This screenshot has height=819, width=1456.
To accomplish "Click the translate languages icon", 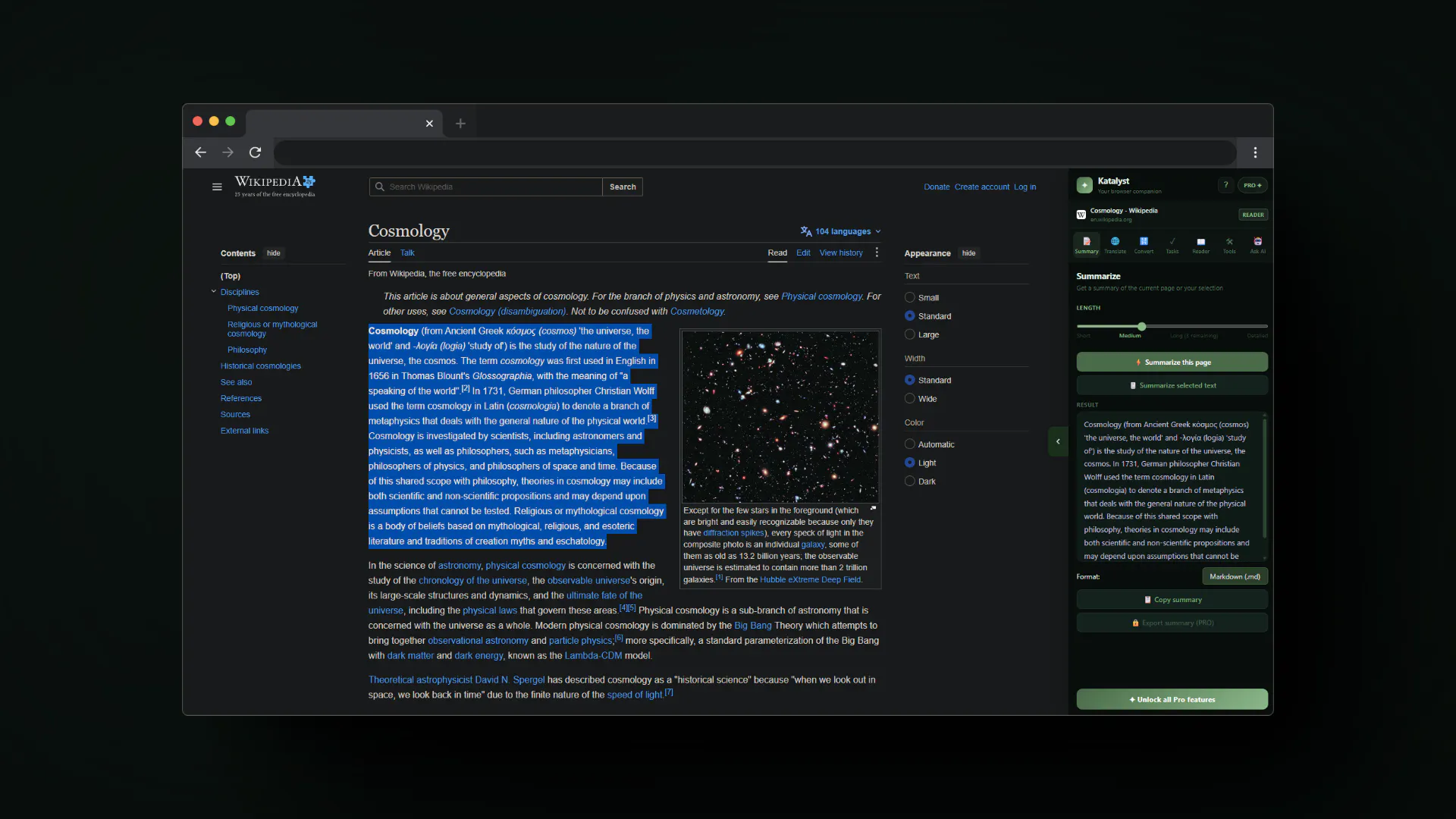I will 806,231.
